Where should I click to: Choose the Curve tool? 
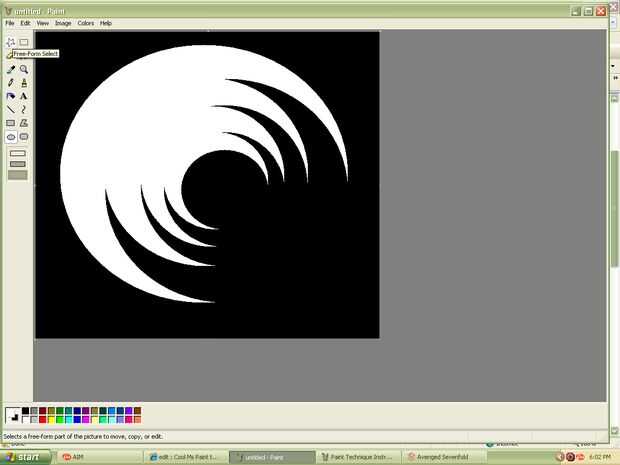(x=24, y=110)
